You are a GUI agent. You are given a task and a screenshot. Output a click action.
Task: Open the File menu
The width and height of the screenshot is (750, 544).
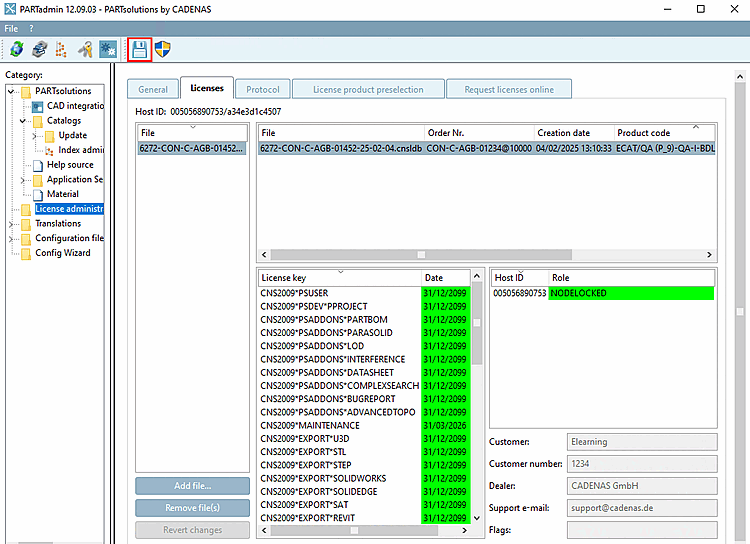click(11, 28)
